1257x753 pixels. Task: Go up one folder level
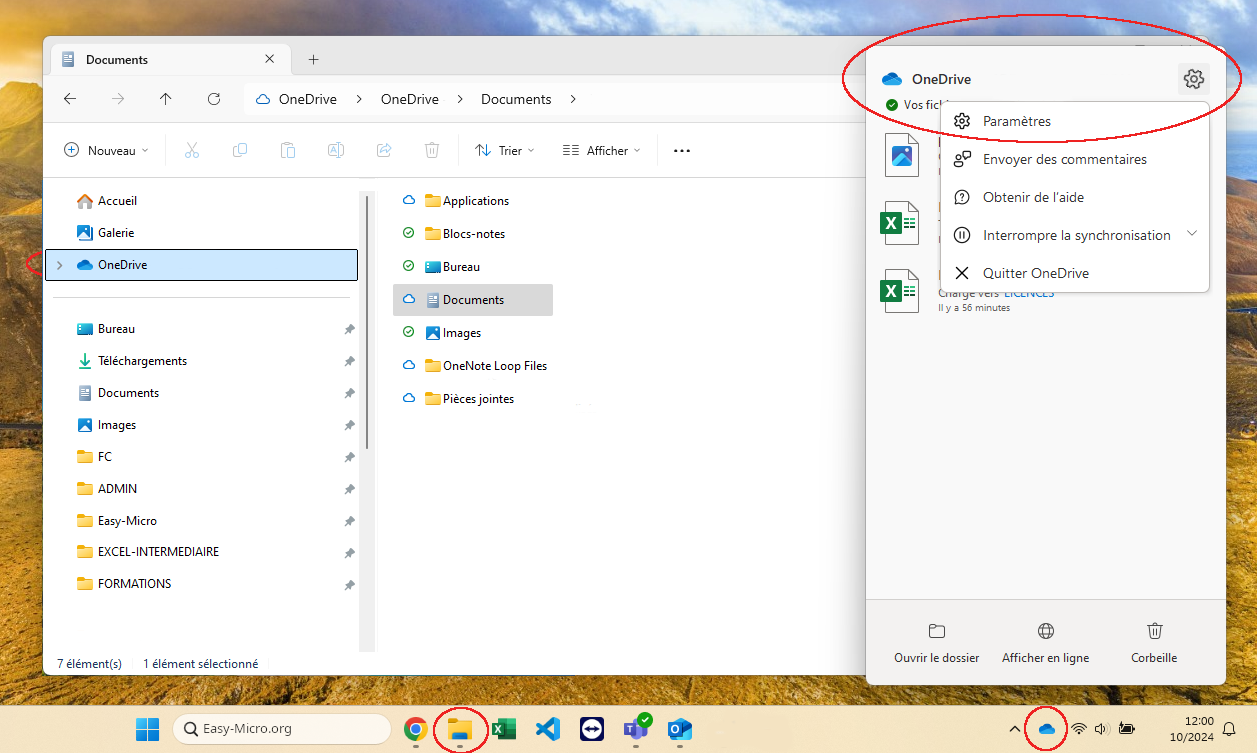pyautogui.click(x=166, y=99)
